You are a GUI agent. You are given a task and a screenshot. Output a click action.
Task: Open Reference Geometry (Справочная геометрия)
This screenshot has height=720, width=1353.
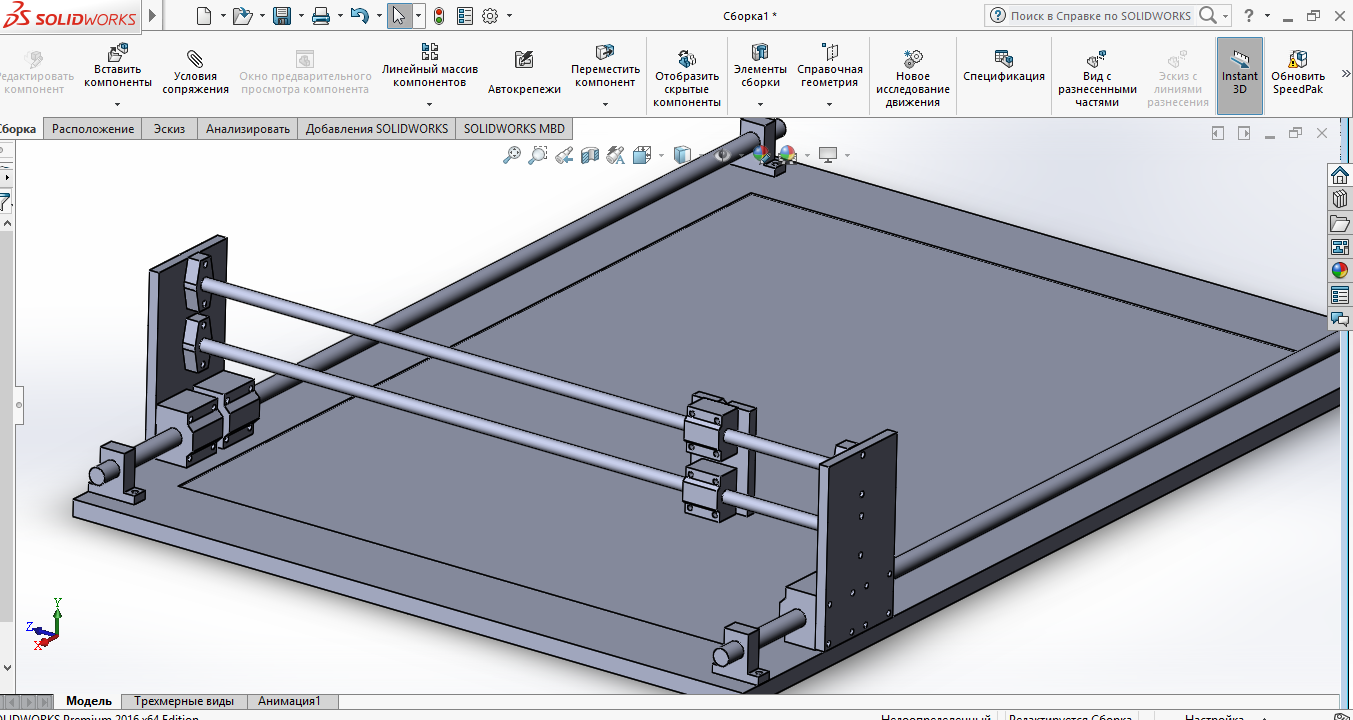(830, 66)
